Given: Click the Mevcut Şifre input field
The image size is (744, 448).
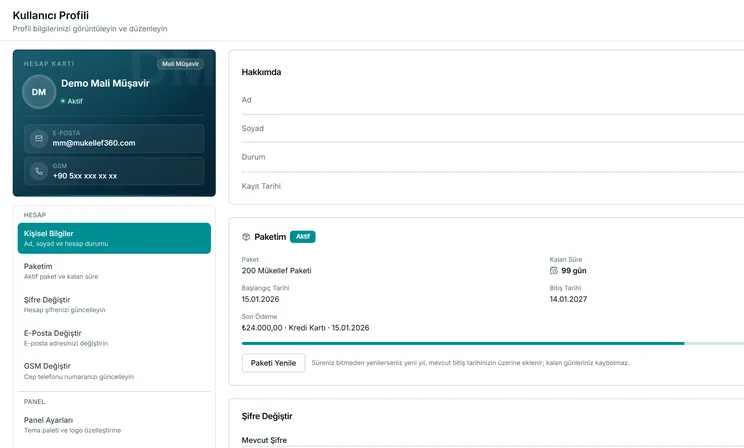Looking at the screenshot, I should tap(493, 447).
